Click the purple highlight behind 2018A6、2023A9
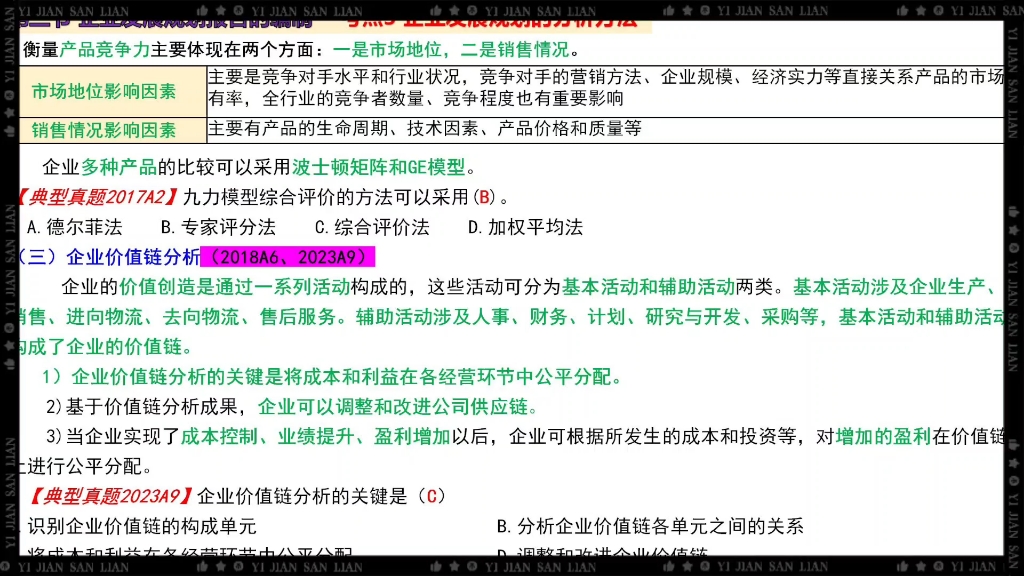The image size is (1024, 576). point(291,254)
